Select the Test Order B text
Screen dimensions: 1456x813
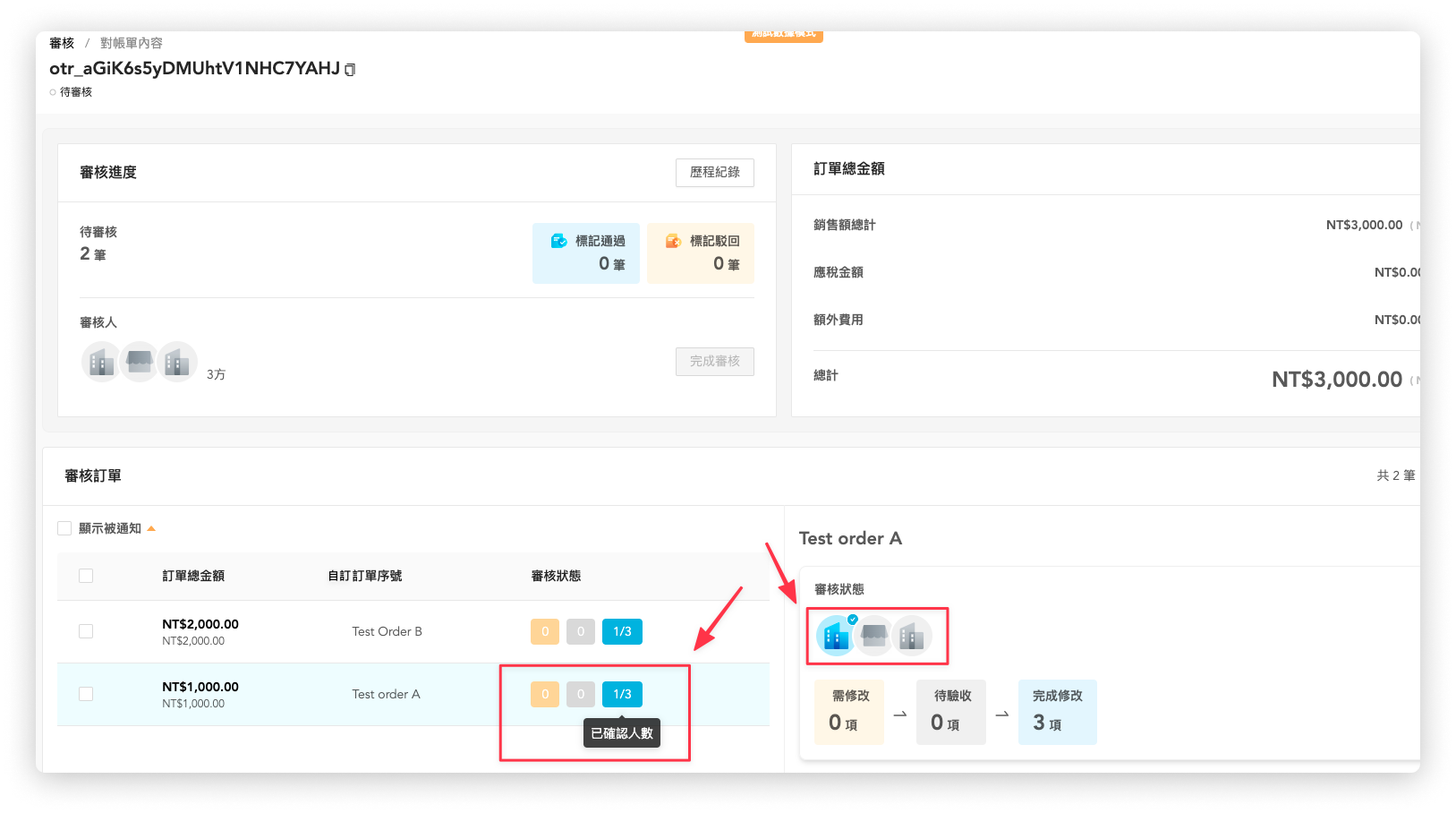[387, 631]
